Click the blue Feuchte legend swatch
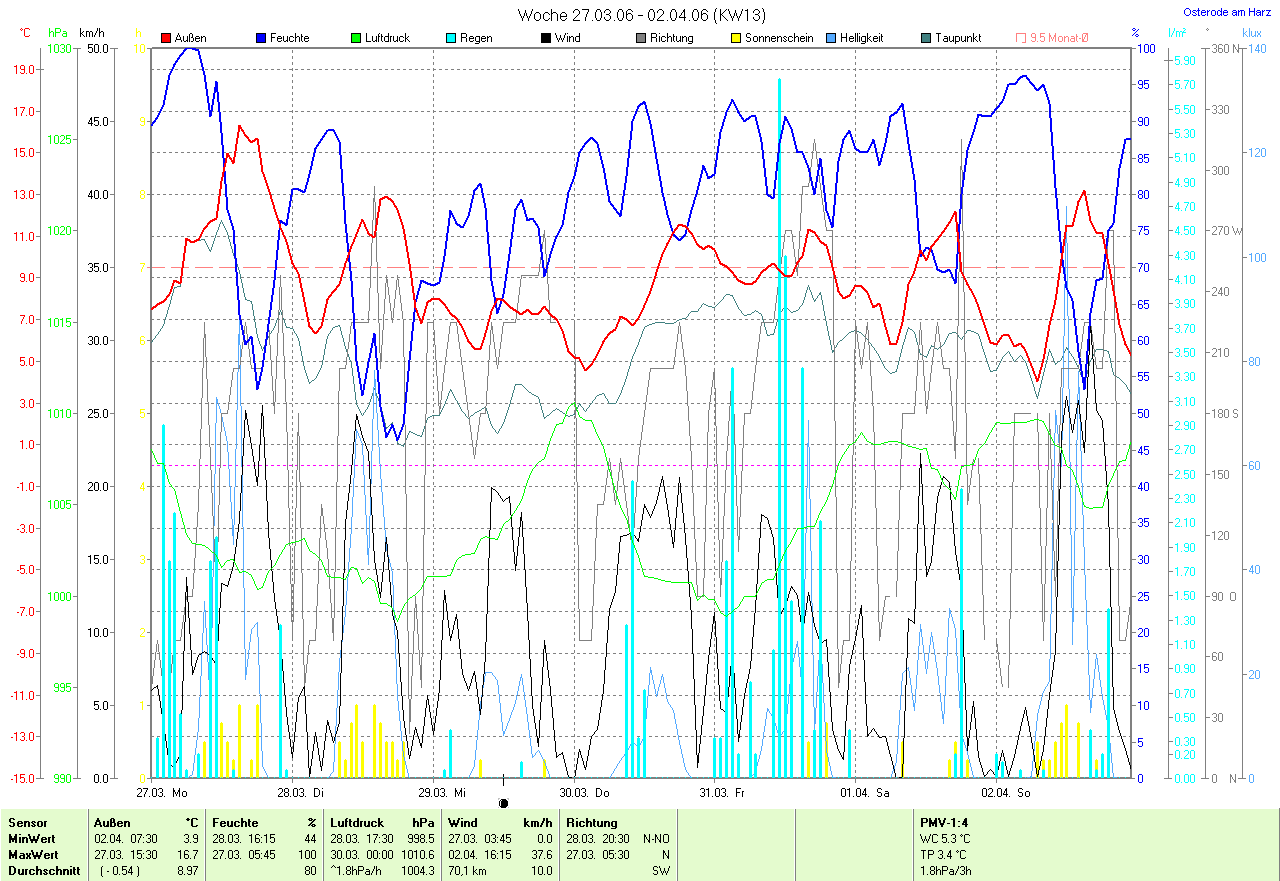This screenshot has height=881, width=1280. coord(261,38)
